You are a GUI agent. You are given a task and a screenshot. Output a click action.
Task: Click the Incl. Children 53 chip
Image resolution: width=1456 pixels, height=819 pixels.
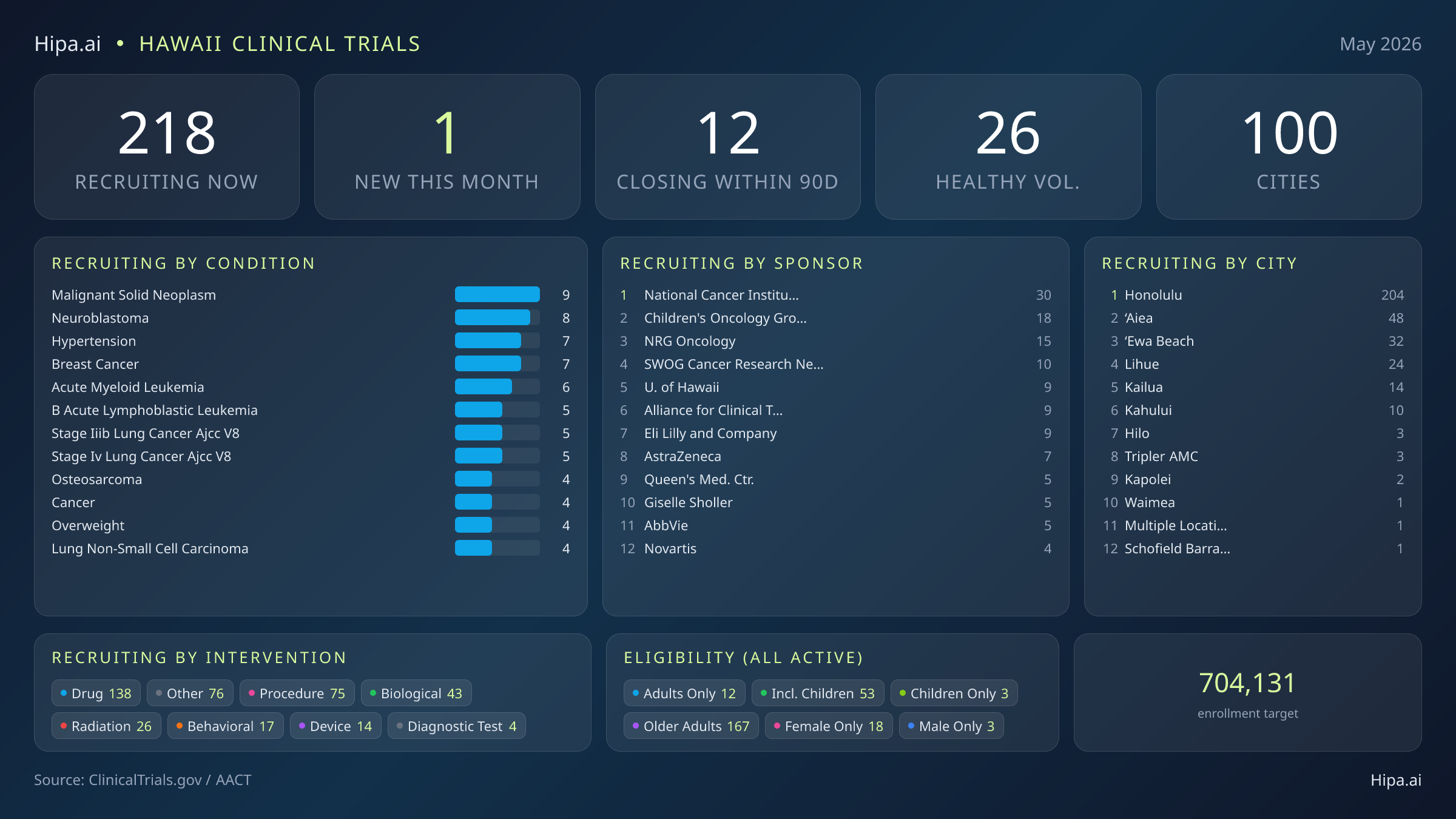[x=818, y=693]
